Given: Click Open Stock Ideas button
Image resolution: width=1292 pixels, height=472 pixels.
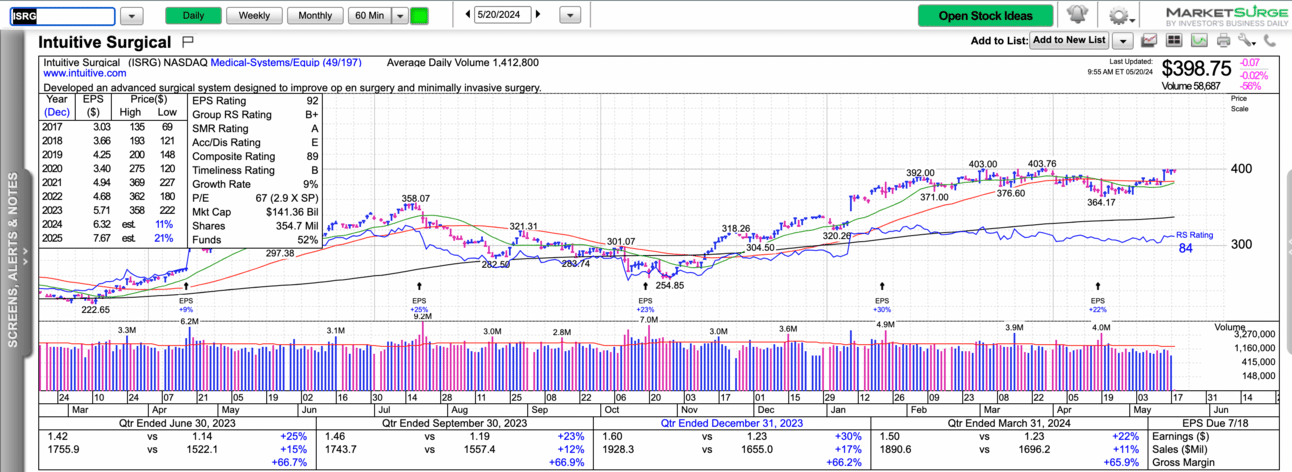Looking at the screenshot, I should (x=987, y=16).
